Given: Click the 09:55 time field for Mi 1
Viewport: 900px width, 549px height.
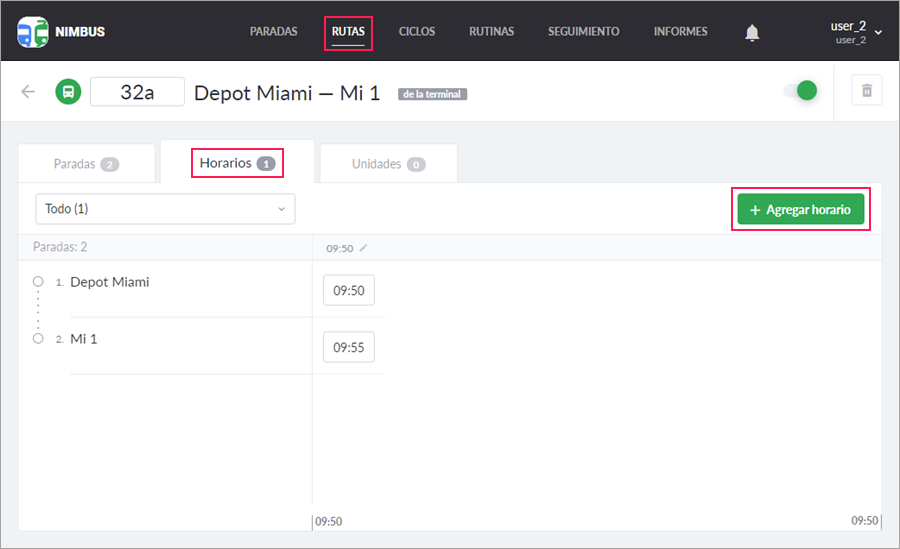Looking at the screenshot, I should 348,347.
